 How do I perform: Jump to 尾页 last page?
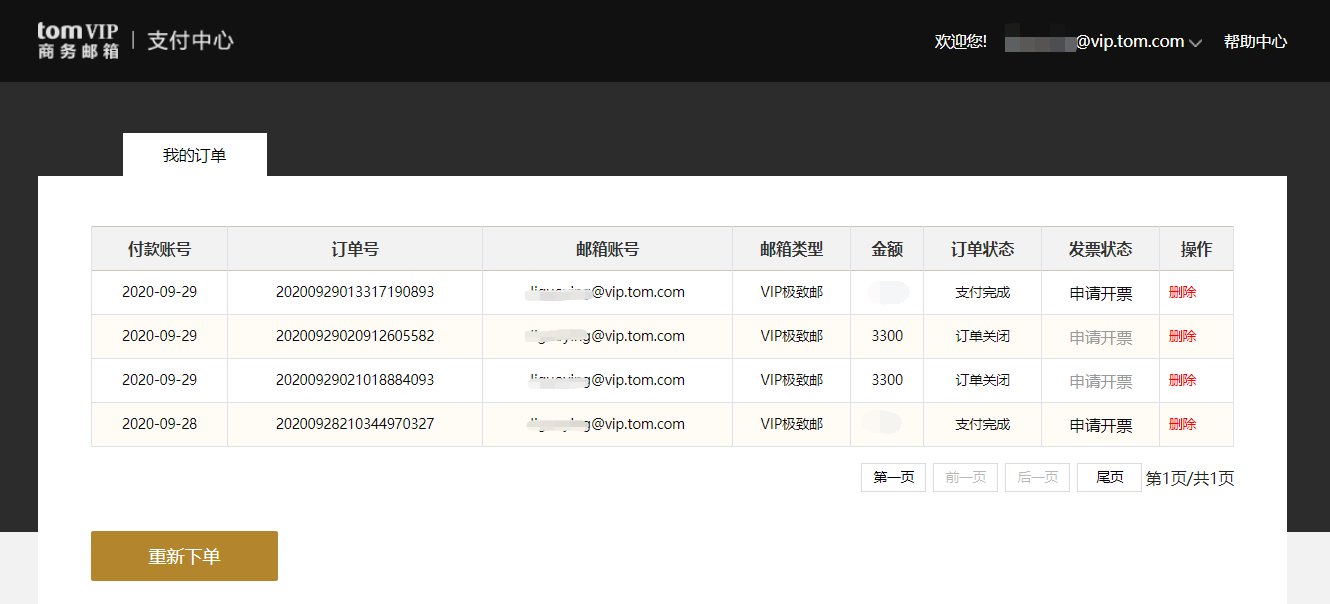click(1109, 478)
